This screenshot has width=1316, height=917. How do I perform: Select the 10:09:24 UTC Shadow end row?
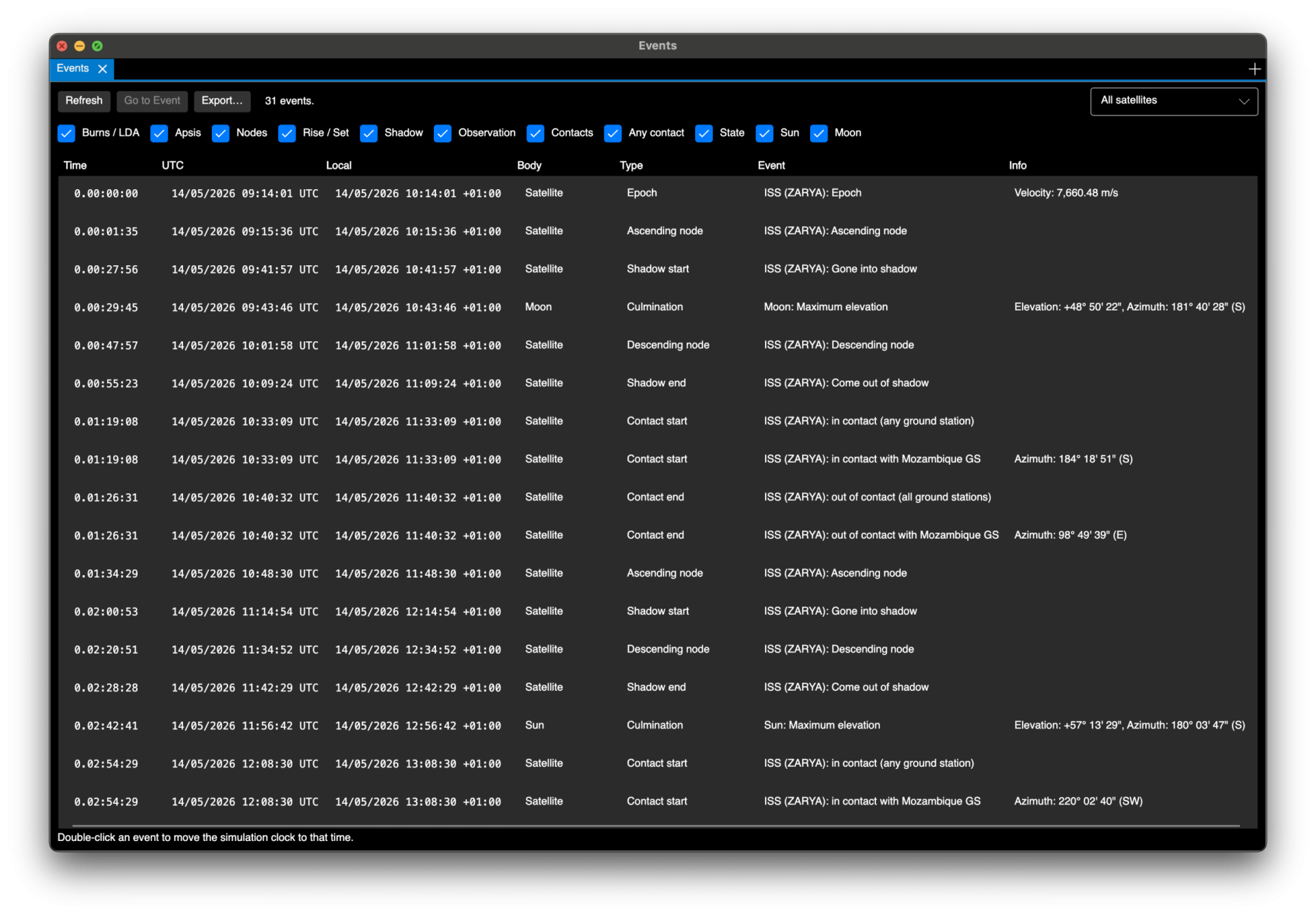pyautogui.click(x=658, y=384)
